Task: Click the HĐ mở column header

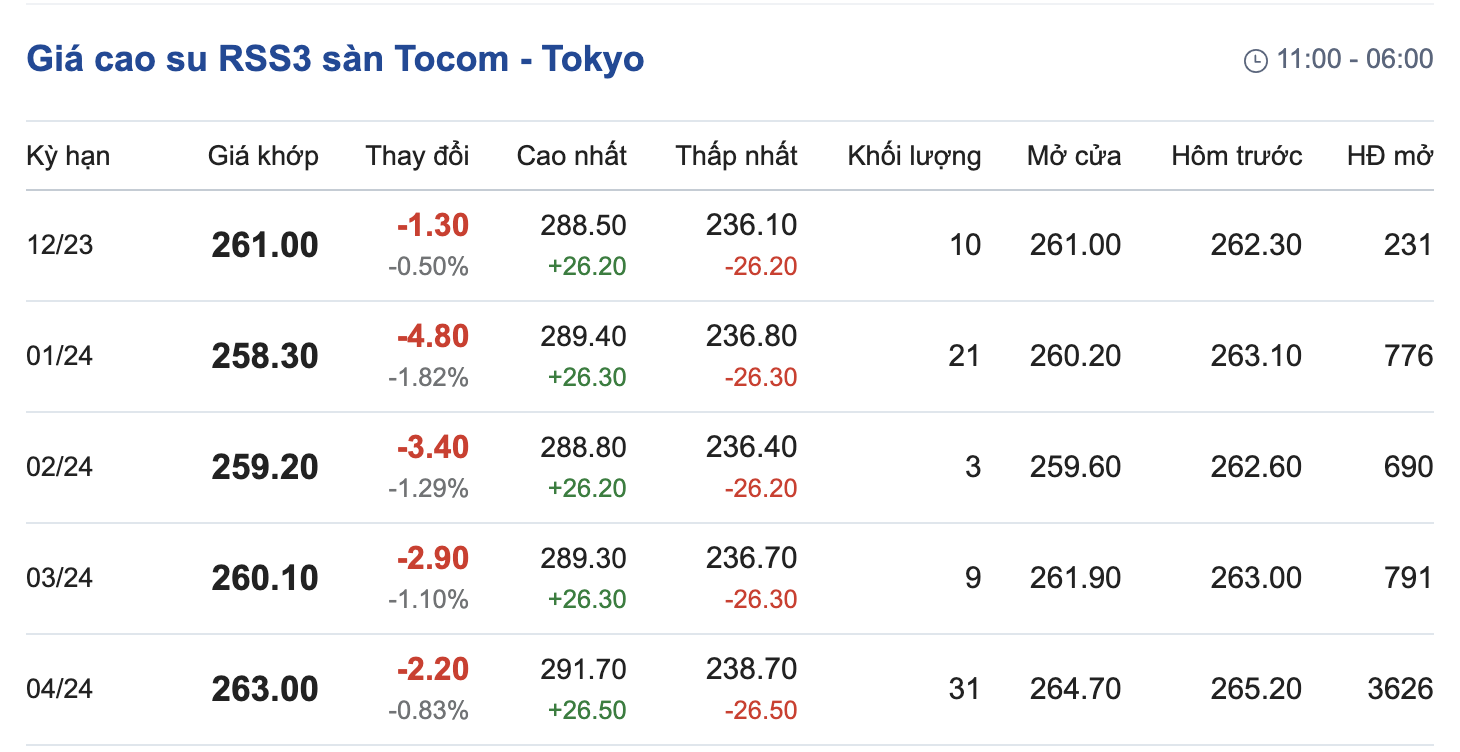Action: pos(1389,156)
